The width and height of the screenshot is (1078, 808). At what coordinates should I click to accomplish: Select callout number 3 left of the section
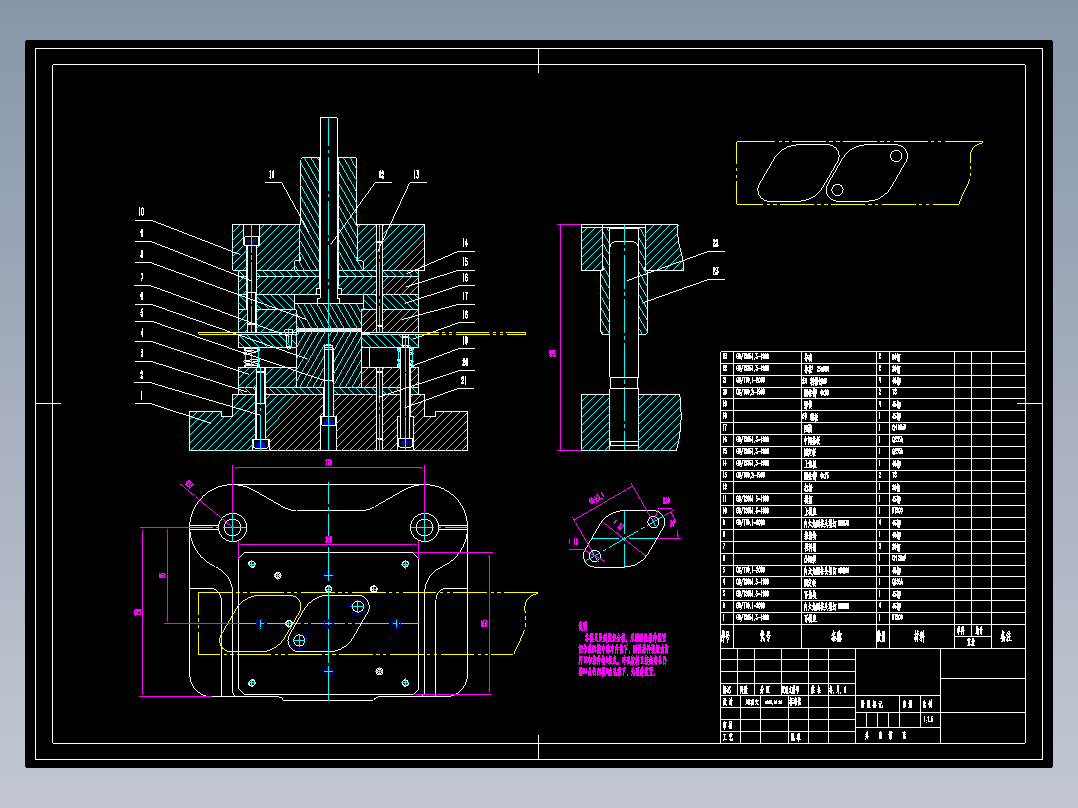coord(142,353)
